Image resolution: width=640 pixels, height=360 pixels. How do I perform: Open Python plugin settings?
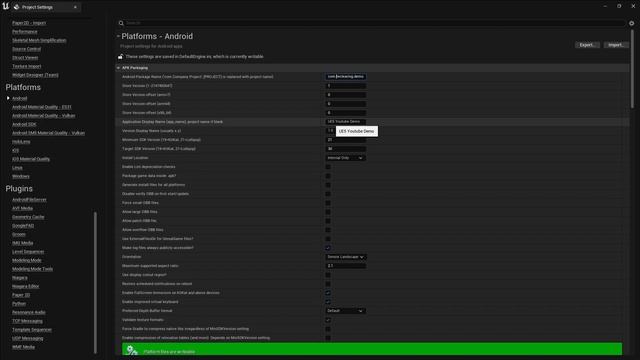19,304
